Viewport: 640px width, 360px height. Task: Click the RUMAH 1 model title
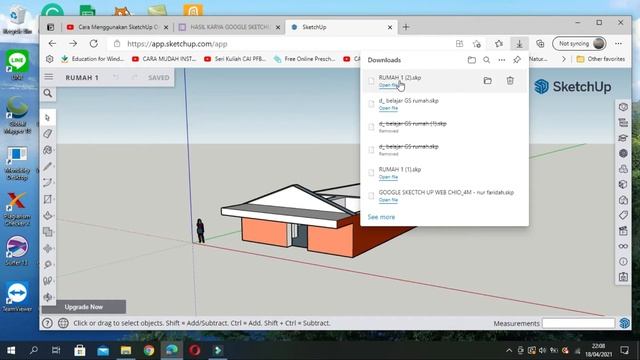(x=82, y=78)
